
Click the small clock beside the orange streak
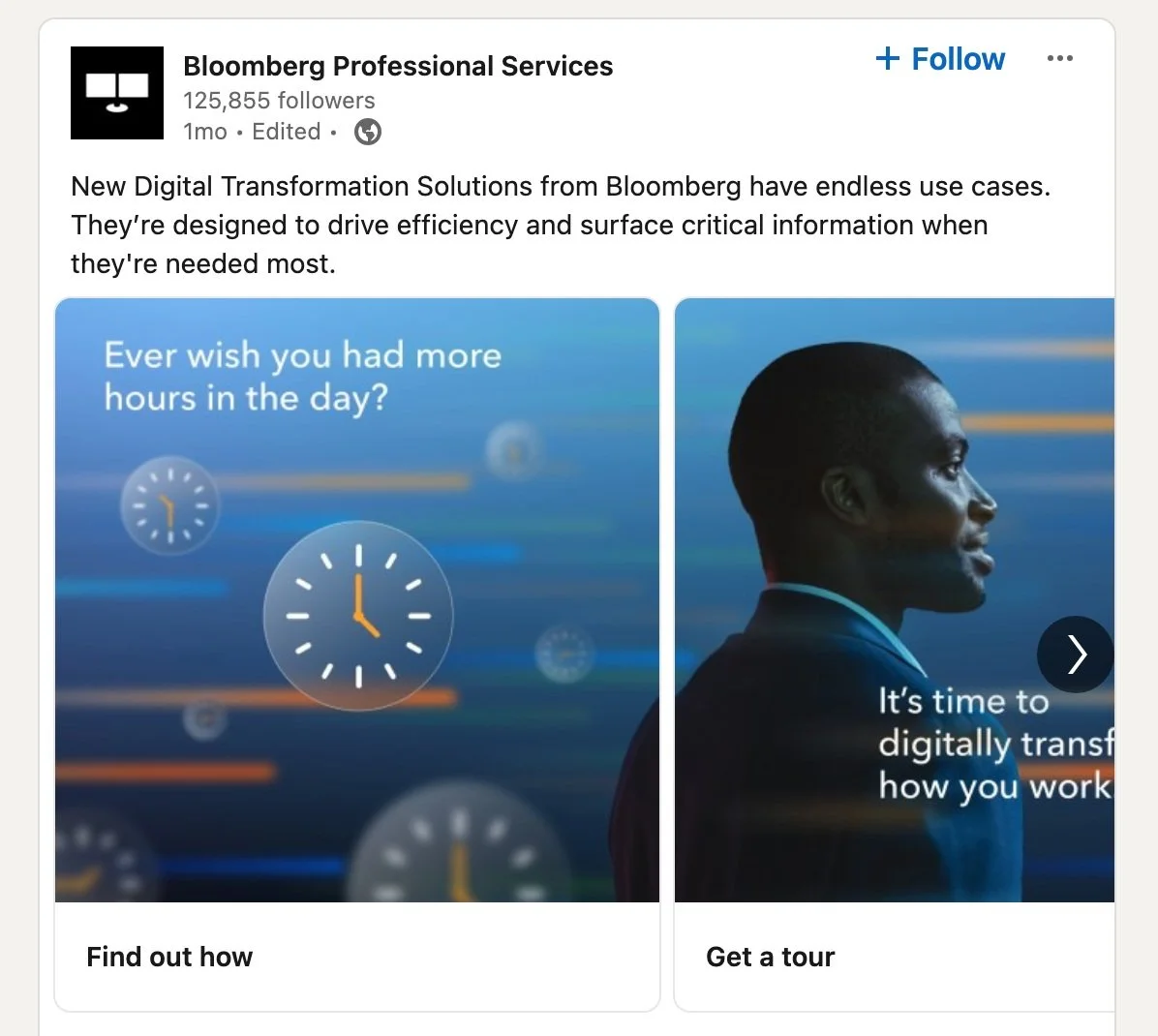[169, 505]
